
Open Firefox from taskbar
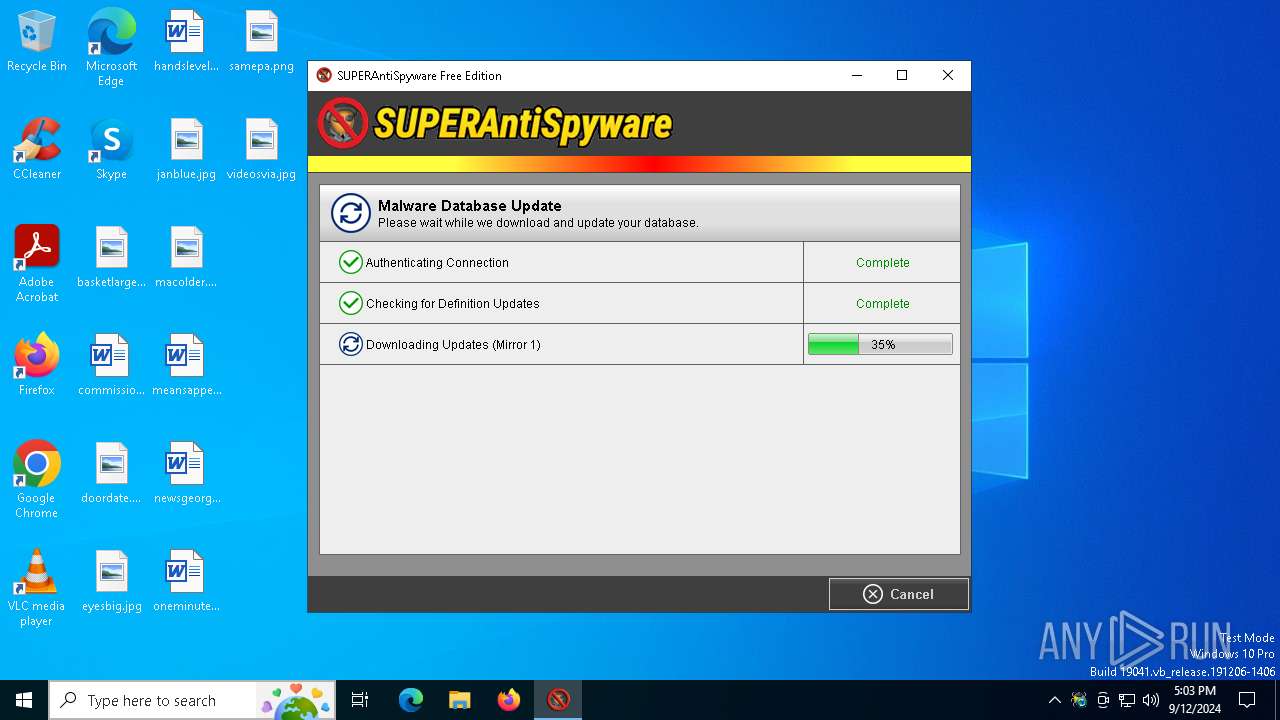coord(509,700)
